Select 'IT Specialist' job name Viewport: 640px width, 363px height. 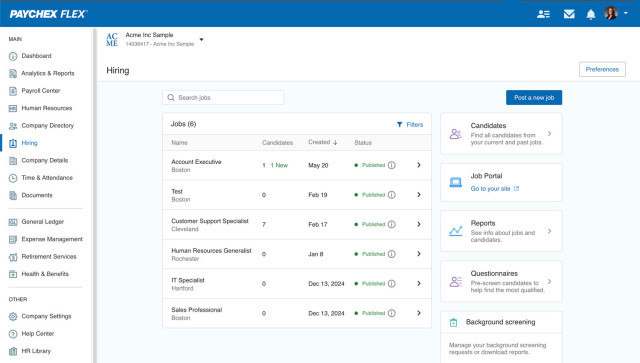188,280
